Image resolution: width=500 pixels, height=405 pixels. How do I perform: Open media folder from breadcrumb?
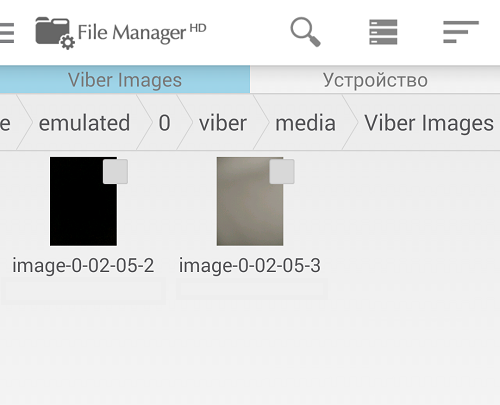(305, 123)
